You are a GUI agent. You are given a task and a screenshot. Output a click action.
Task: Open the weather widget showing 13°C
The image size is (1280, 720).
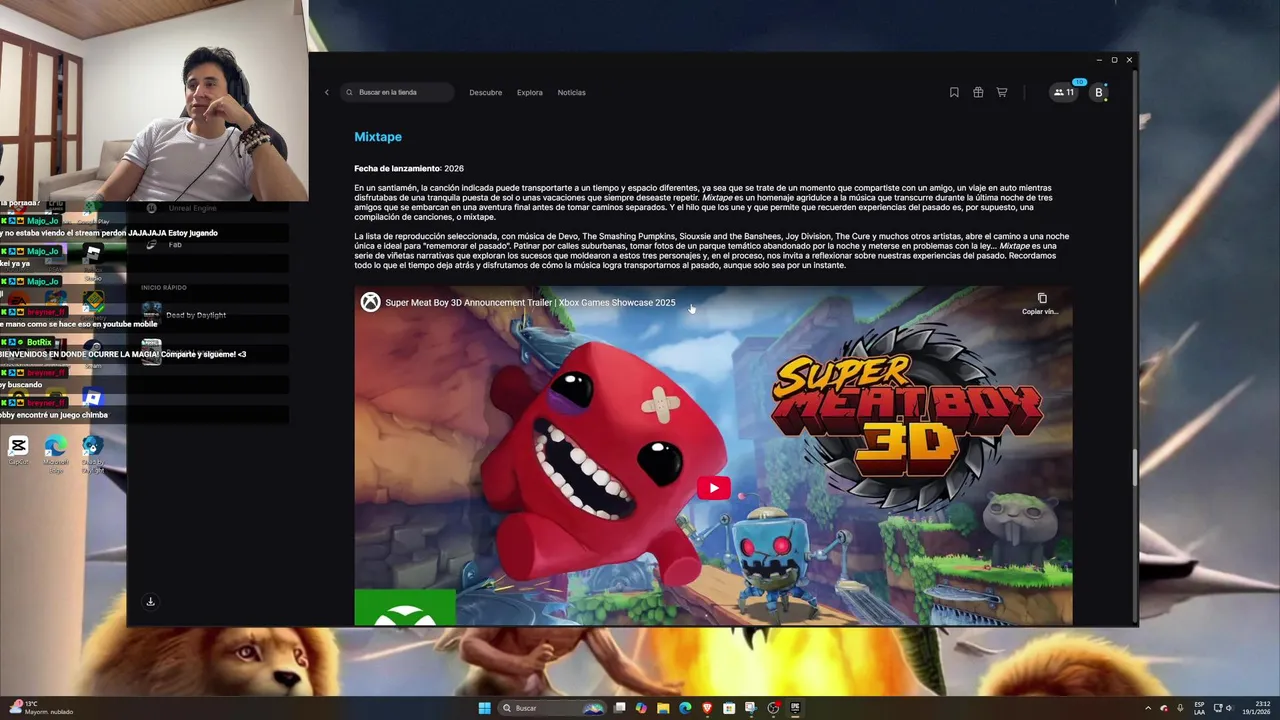(42, 708)
